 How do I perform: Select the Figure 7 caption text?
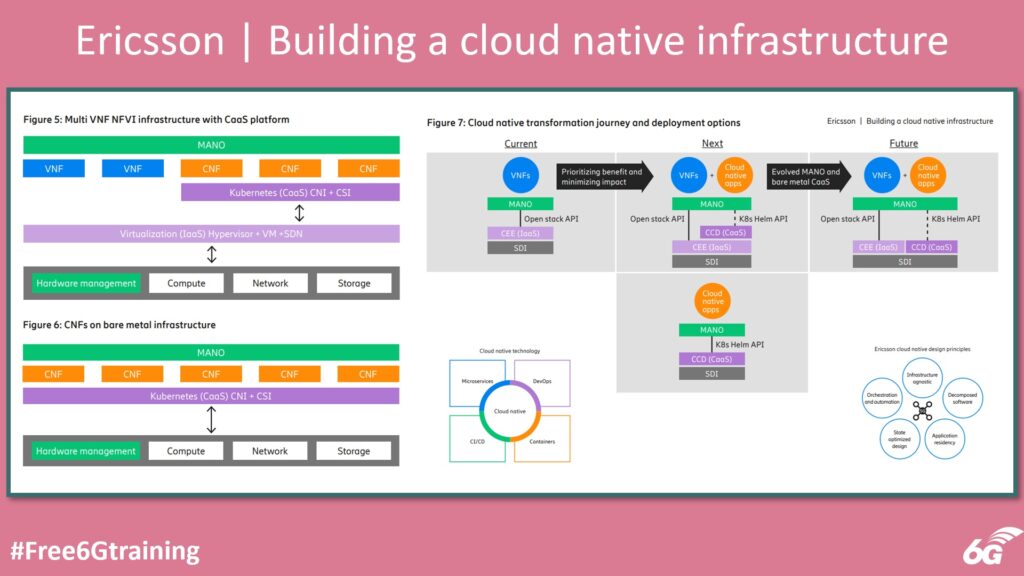point(583,123)
